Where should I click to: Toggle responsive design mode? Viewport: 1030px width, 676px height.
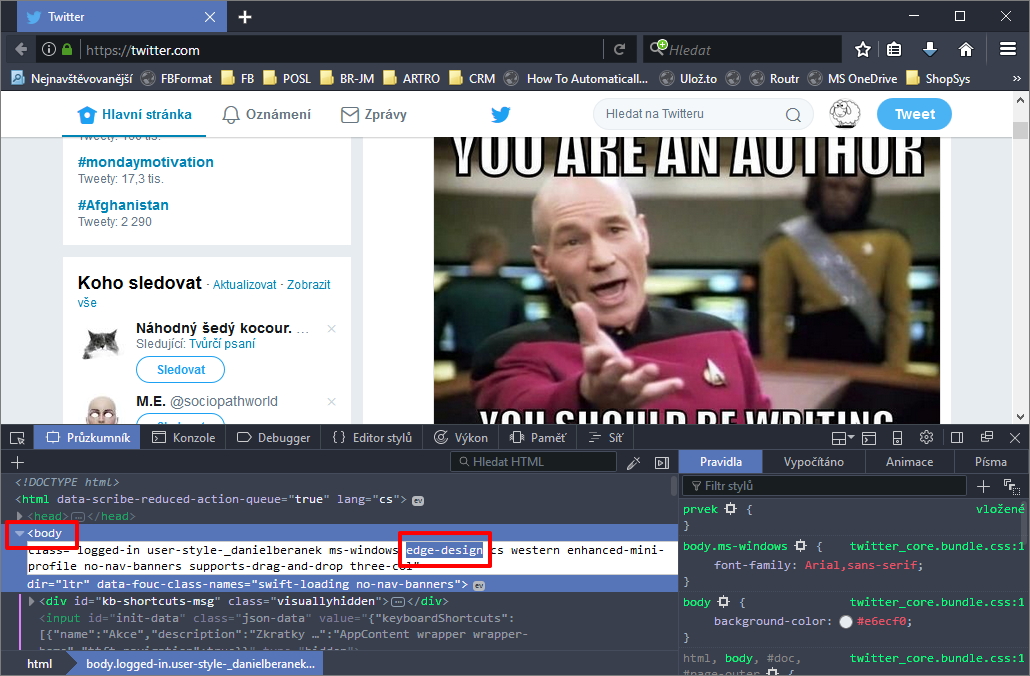click(x=897, y=438)
